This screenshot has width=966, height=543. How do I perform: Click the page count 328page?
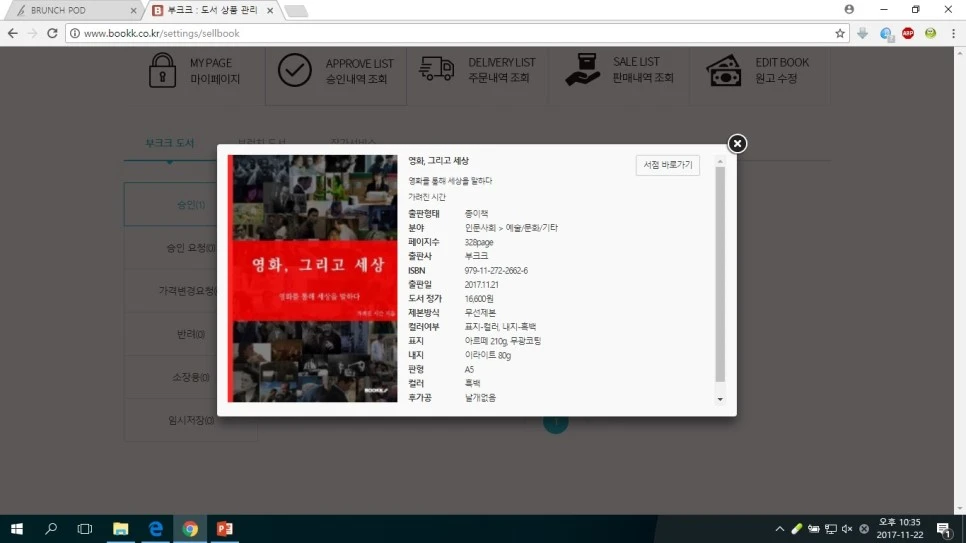point(479,242)
